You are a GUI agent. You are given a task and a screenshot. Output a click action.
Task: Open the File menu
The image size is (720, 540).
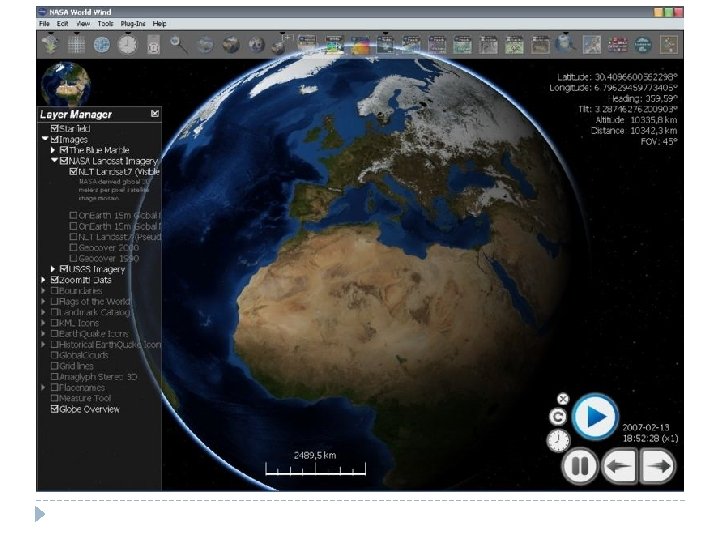point(45,24)
